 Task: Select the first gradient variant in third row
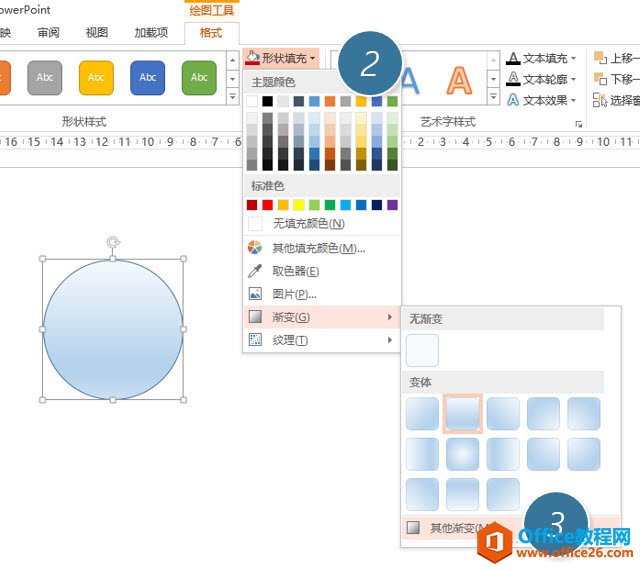422,494
